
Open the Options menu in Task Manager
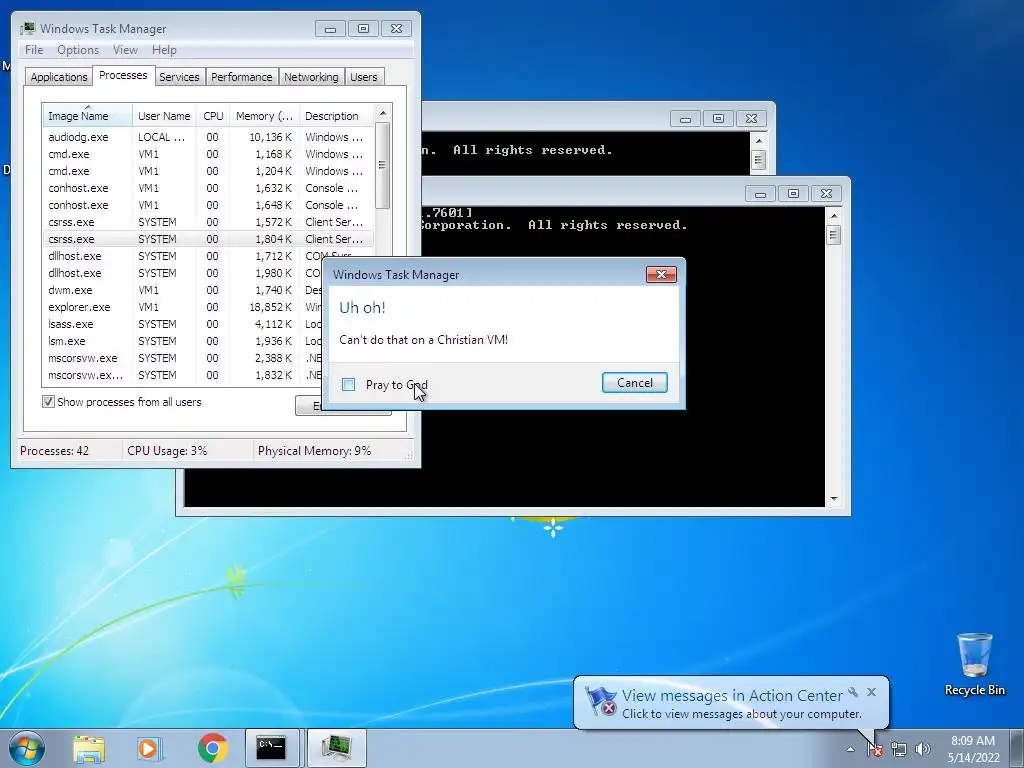78,50
